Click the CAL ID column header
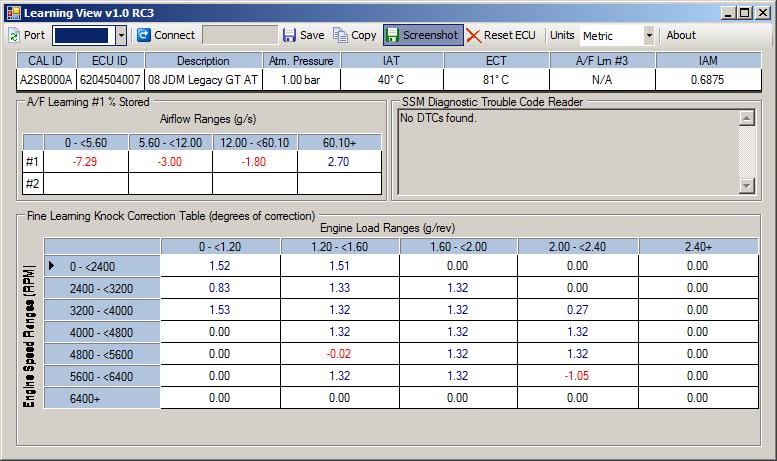777x461 pixels. [46, 60]
